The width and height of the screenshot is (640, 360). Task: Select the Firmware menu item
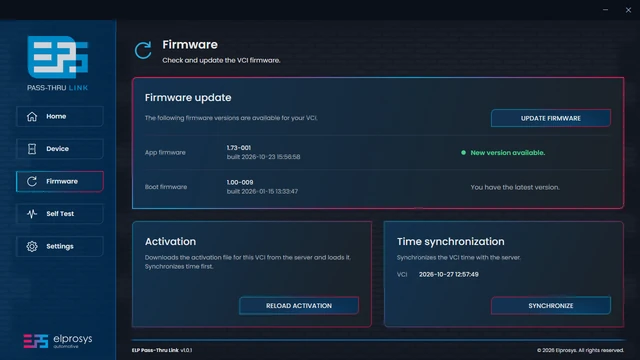(60, 181)
